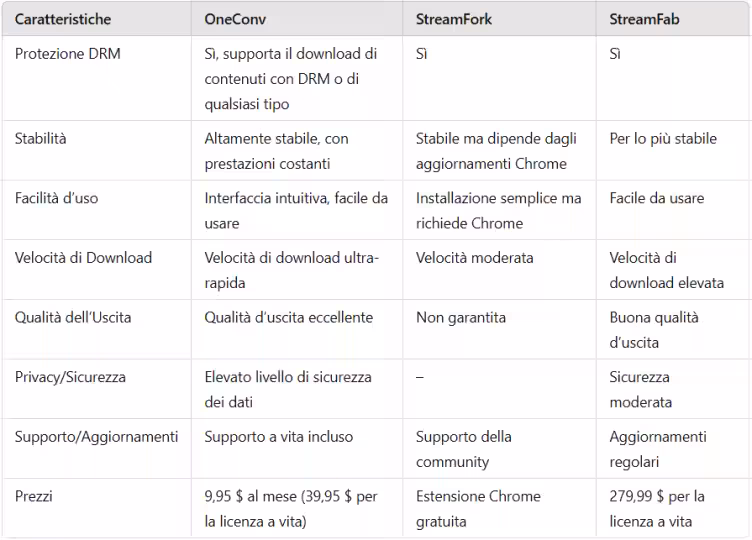Click the Prezzi row label

click(x=34, y=496)
